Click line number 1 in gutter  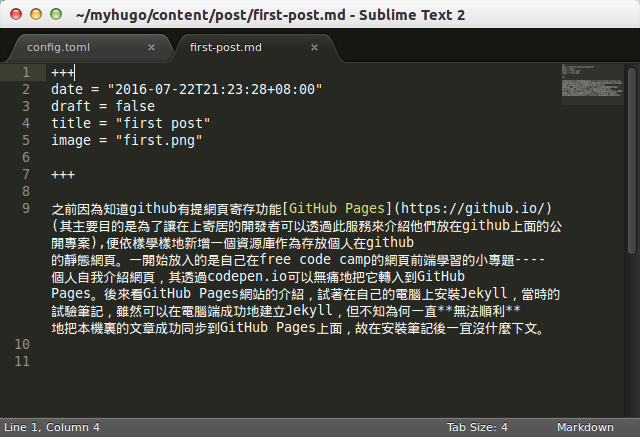pyautogui.click(x=26, y=72)
